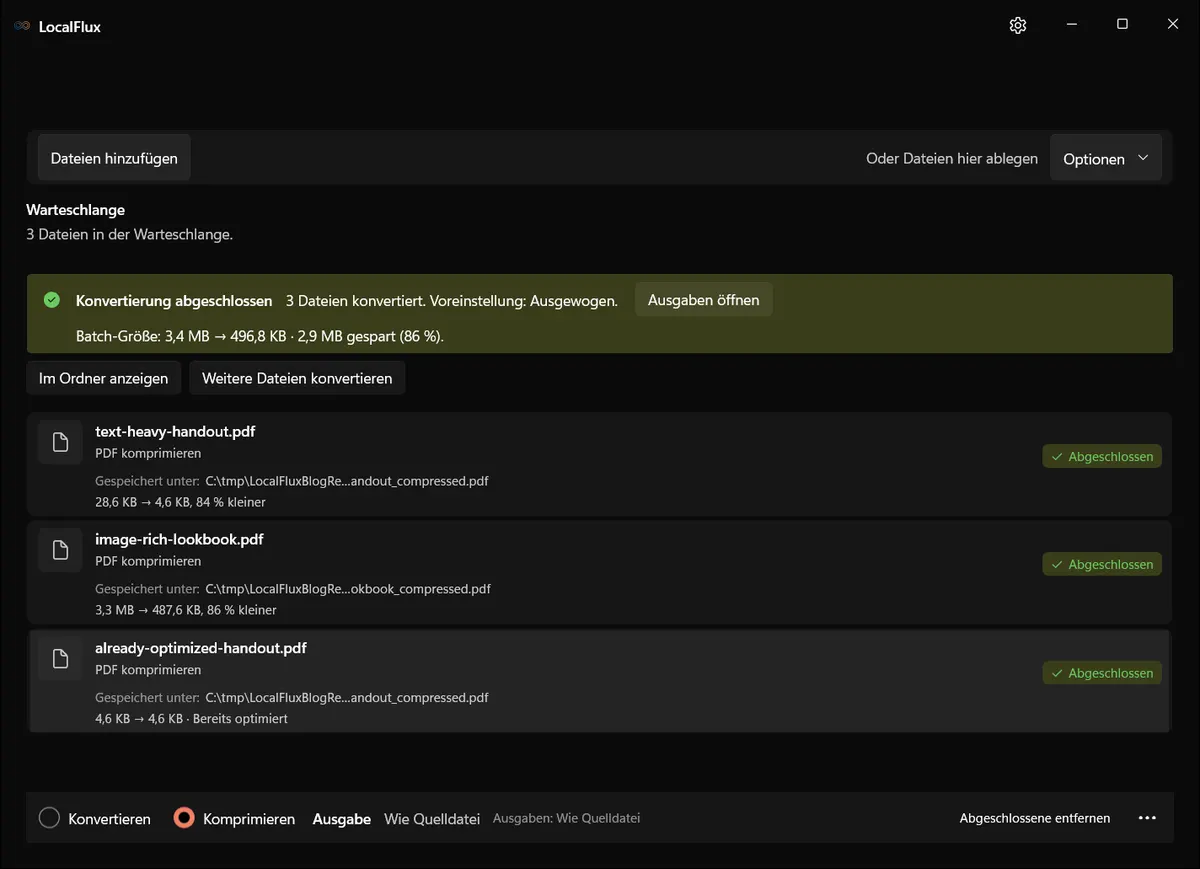Open the three-dot more options menu
The height and width of the screenshot is (869, 1200).
pyautogui.click(x=1147, y=818)
